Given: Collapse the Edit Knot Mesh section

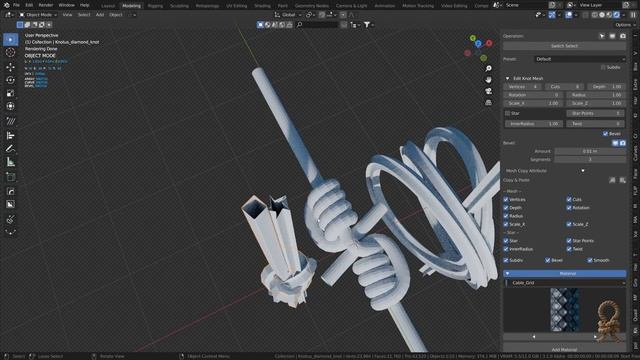Looking at the screenshot, I should pos(507,78).
